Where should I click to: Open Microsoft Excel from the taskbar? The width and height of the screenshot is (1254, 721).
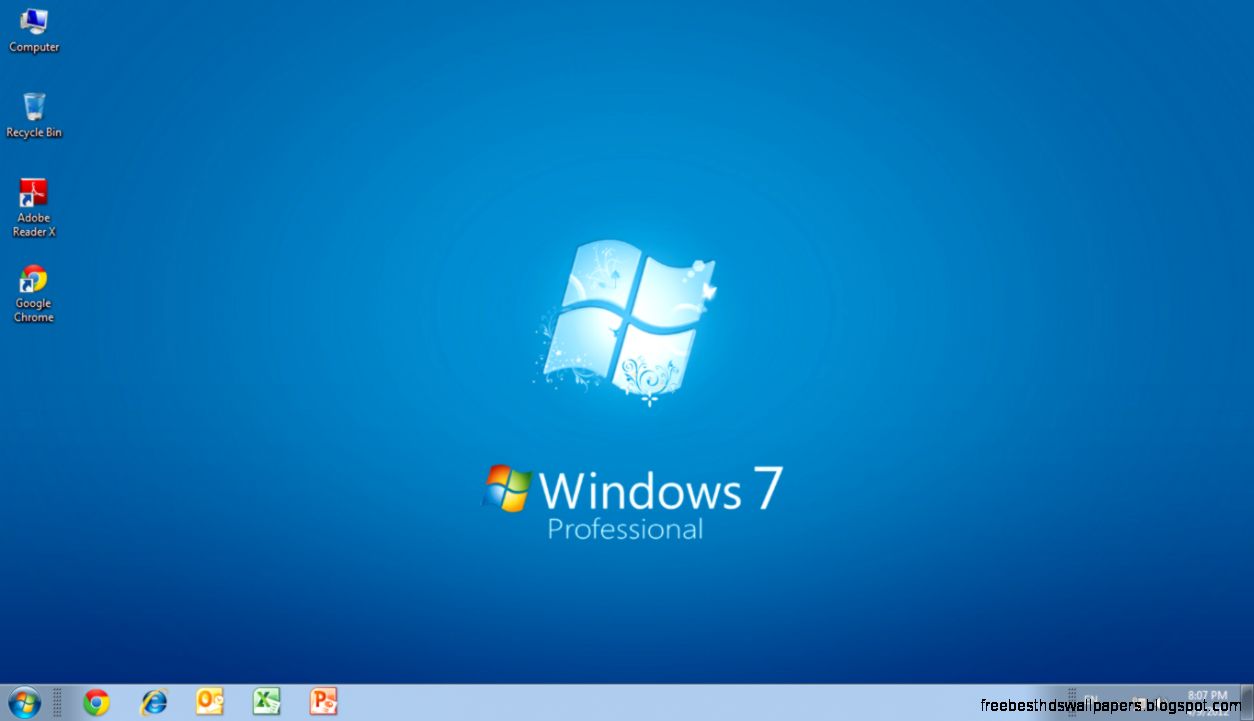pyautogui.click(x=266, y=701)
